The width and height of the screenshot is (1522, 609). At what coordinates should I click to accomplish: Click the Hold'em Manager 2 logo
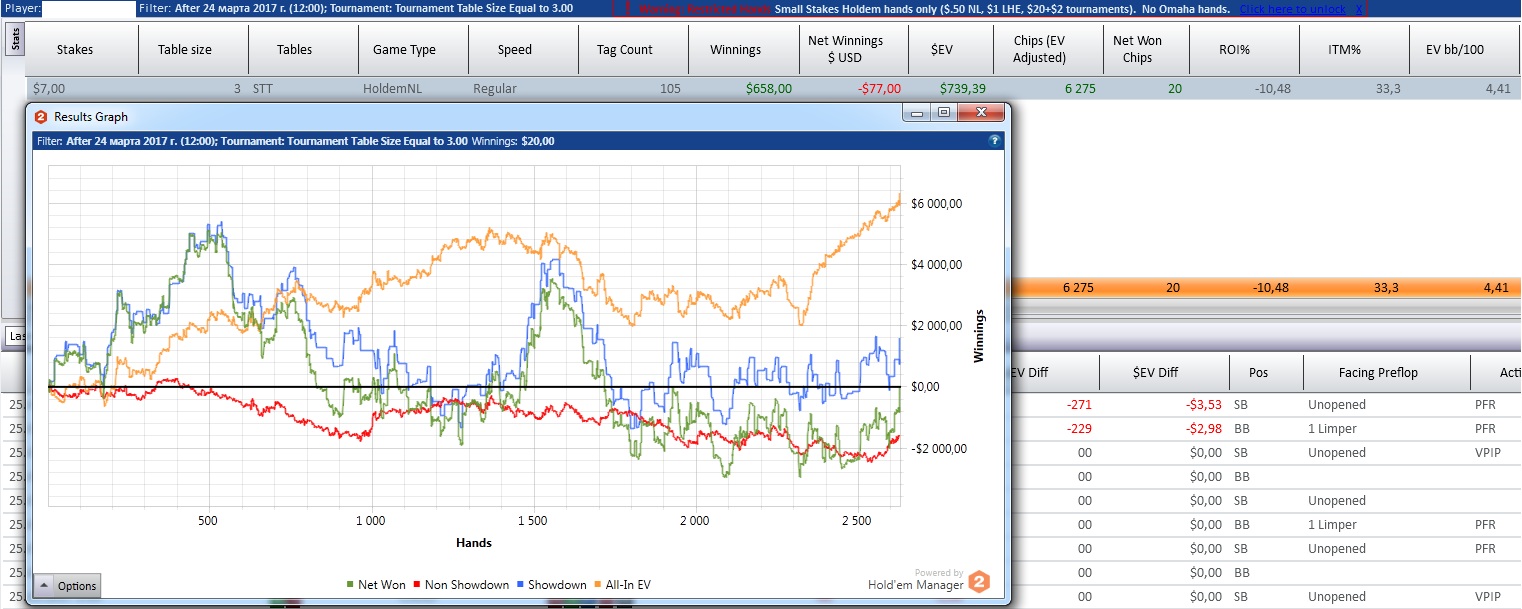(x=980, y=581)
